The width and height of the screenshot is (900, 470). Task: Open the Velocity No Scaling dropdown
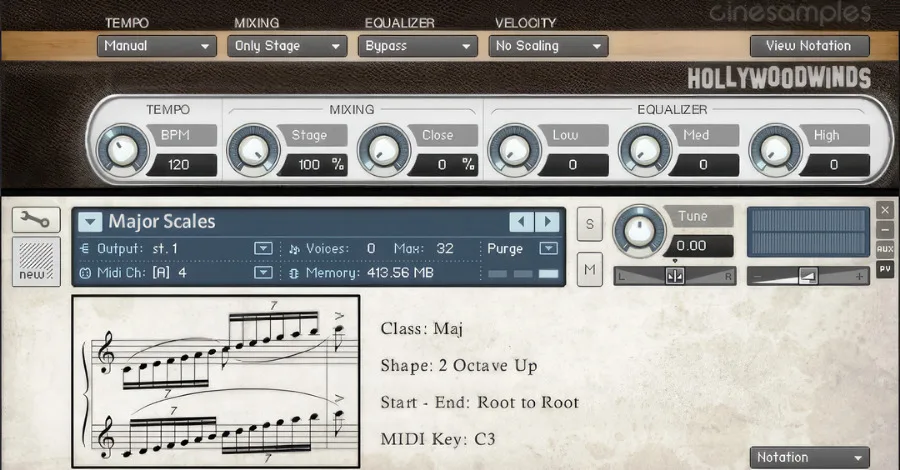[x=548, y=46]
